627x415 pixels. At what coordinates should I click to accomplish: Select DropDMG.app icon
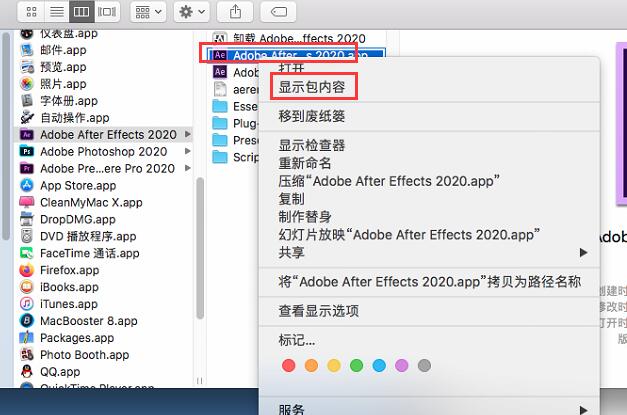click(x=26, y=219)
